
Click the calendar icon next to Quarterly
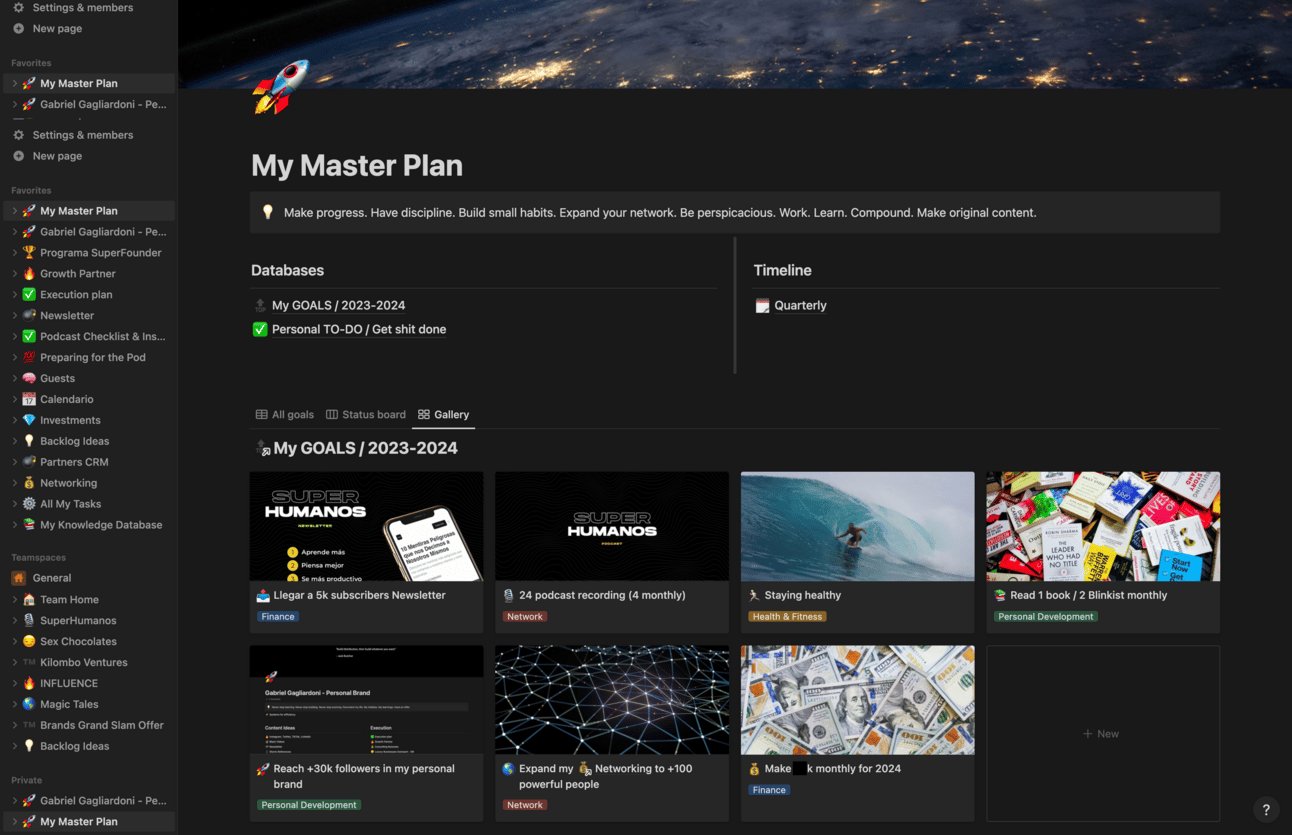tap(762, 306)
